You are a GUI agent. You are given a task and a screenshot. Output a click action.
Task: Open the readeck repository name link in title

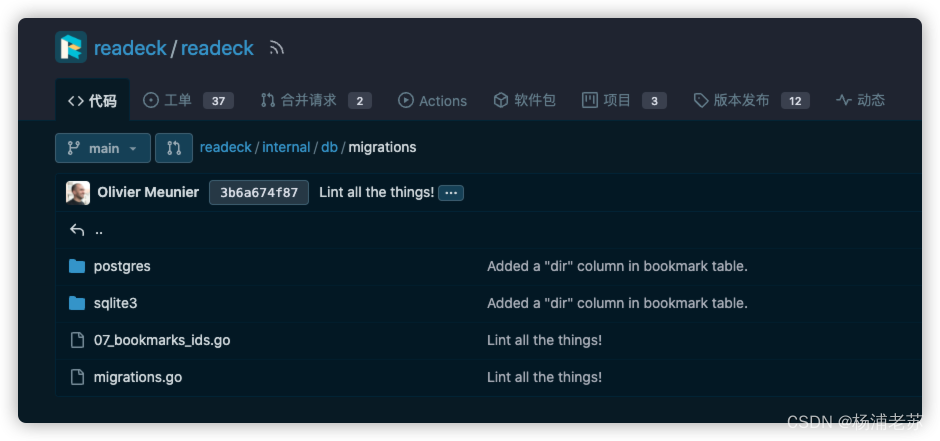tap(217, 48)
